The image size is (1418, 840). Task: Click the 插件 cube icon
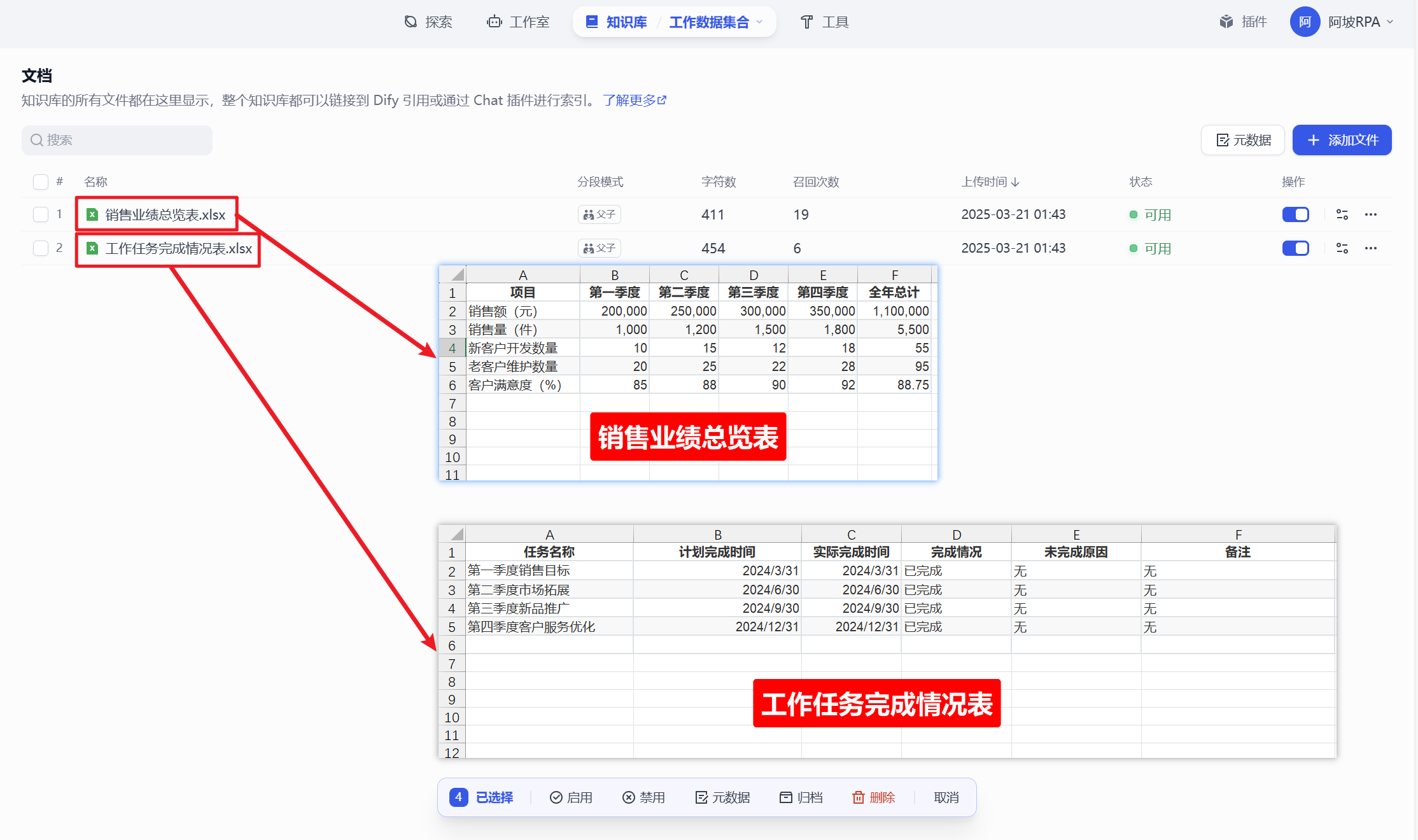[1226, 22]
